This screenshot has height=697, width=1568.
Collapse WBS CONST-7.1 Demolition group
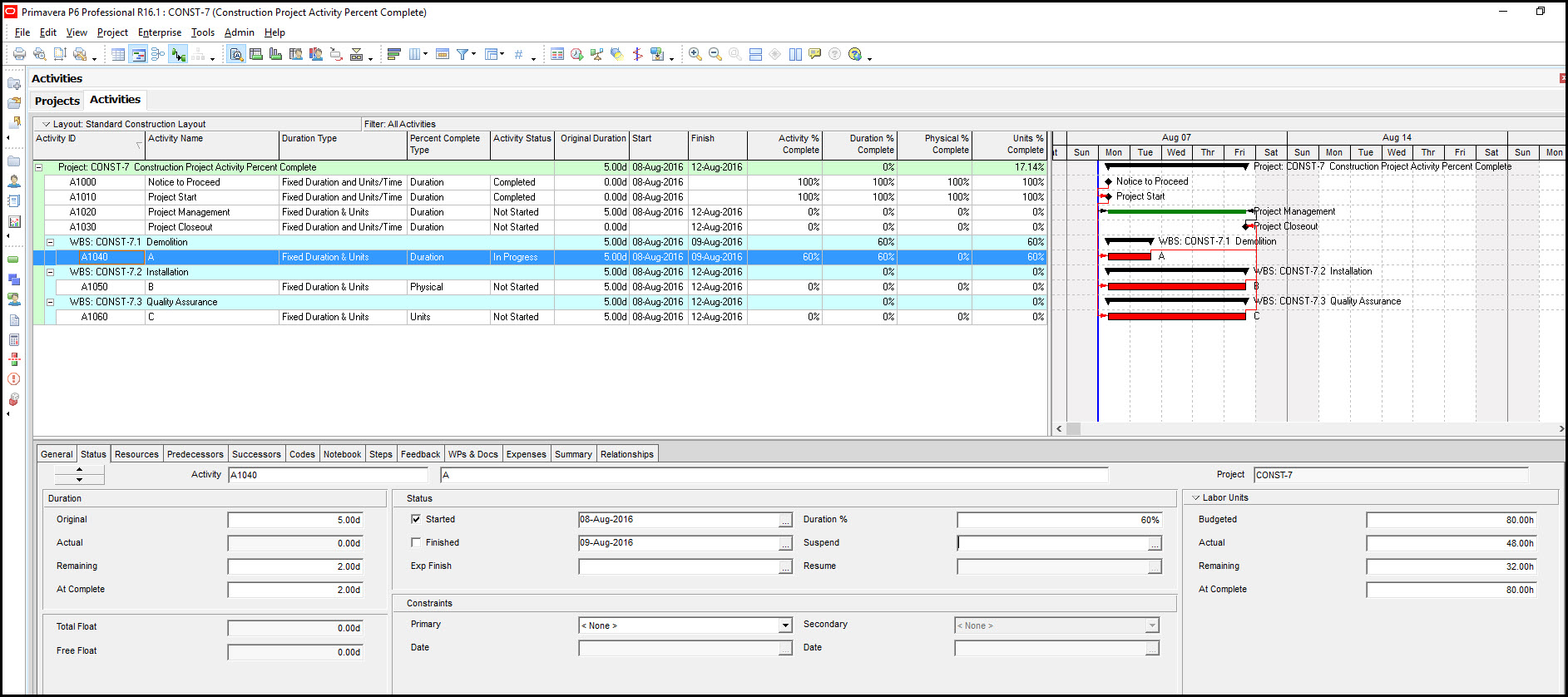click(x=50, y=242)
